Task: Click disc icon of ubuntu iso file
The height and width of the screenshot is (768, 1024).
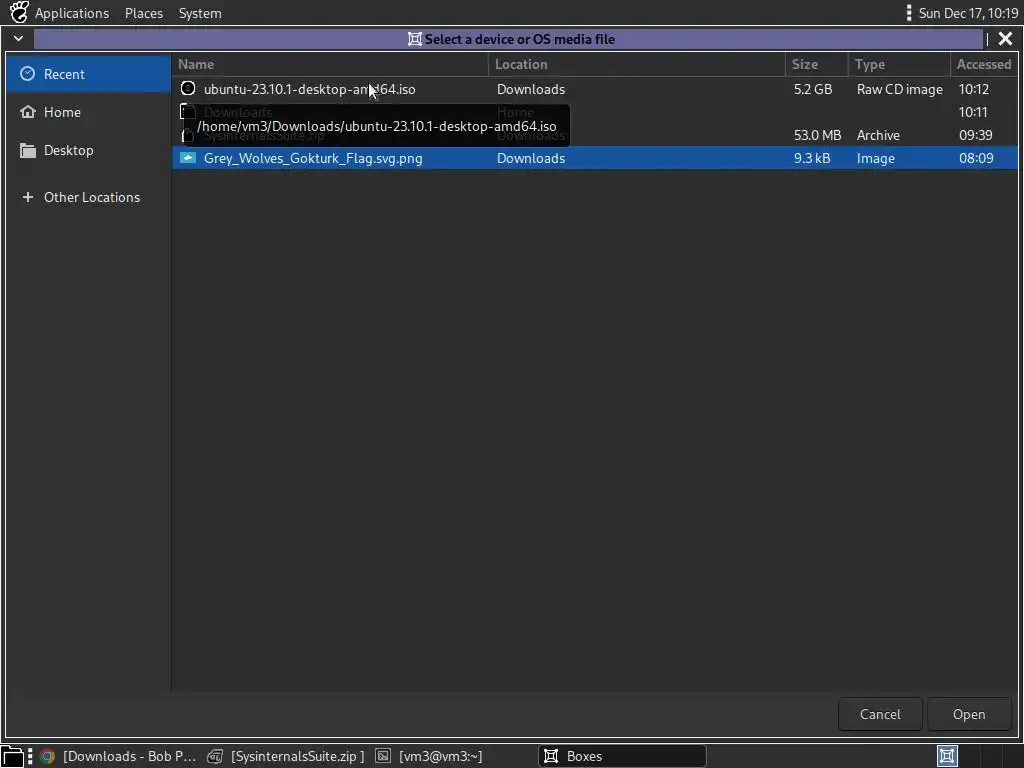Action: pos(188,88)
